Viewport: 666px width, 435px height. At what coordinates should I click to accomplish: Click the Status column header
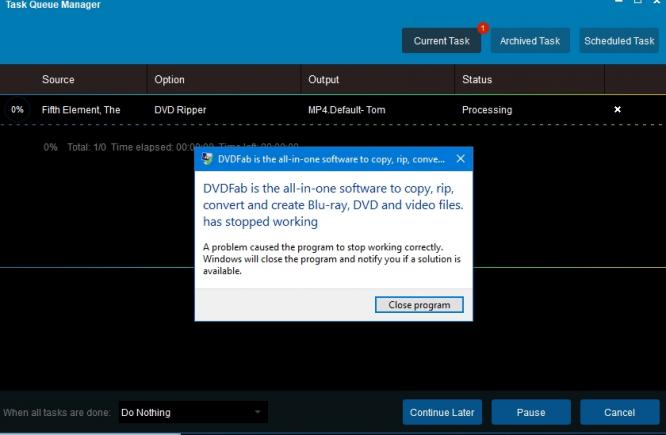tap(477, 79)
